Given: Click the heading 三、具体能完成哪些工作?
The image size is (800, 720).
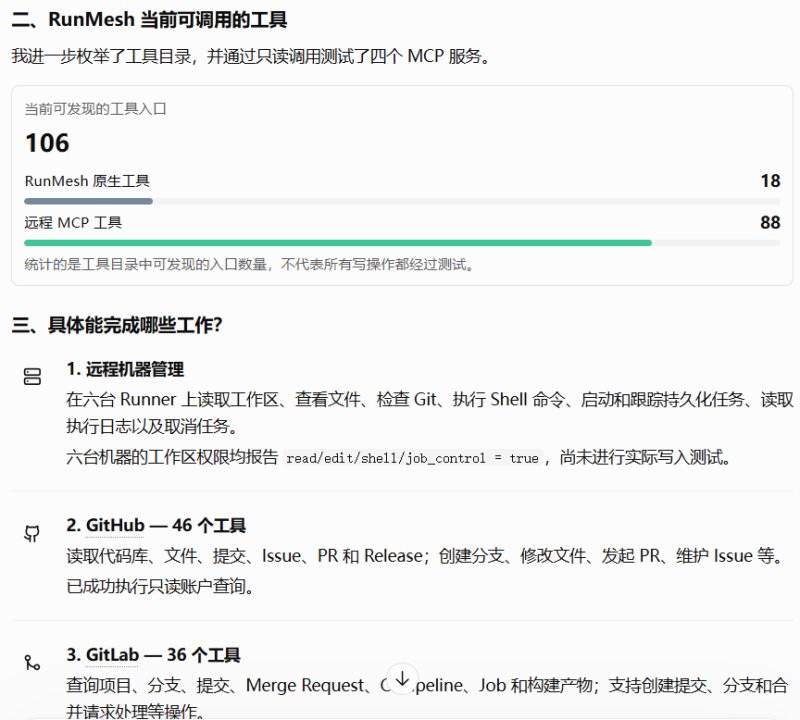Looking at the screenshot, I should coord(117,325).
